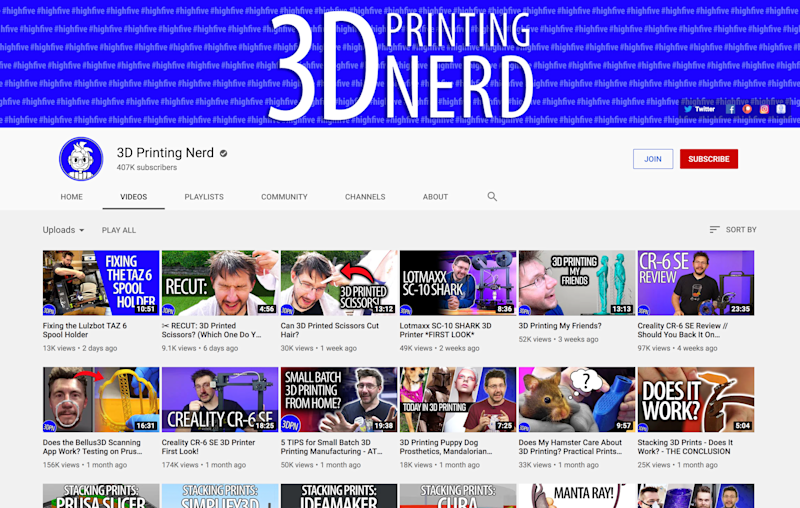Click the title 'RECUT: 3D Printed Scissors?'
The image size is (800, 508).
pyautogui.click(x=212, y=330)
